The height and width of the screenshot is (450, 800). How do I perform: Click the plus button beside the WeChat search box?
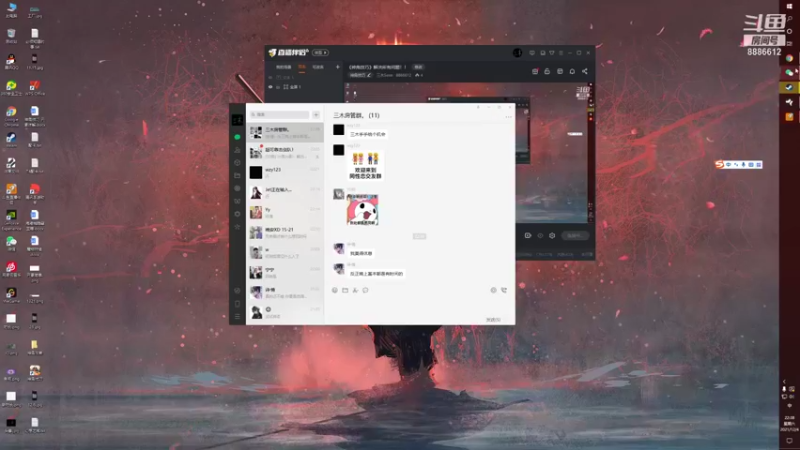pos(316,115)
